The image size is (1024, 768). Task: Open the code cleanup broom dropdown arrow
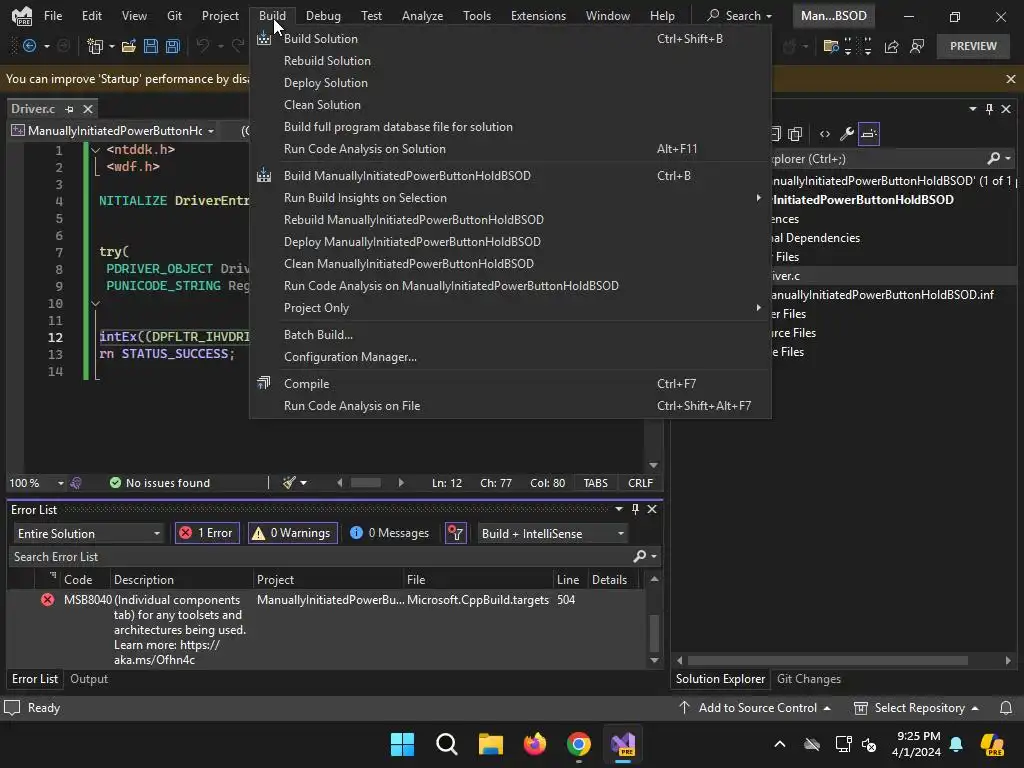[303, 483]
